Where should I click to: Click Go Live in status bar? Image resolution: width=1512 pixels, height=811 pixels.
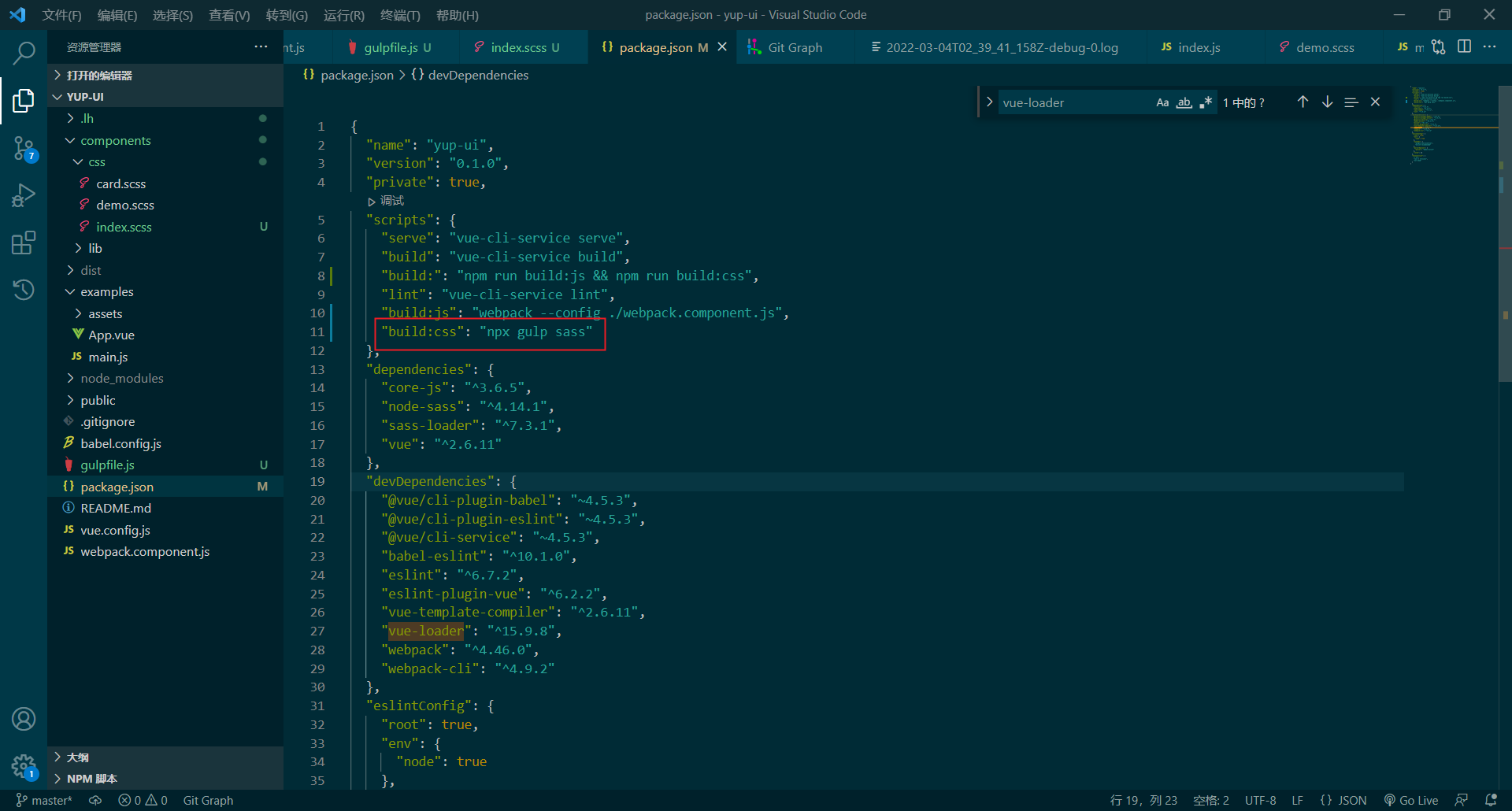coord(1411,800)
